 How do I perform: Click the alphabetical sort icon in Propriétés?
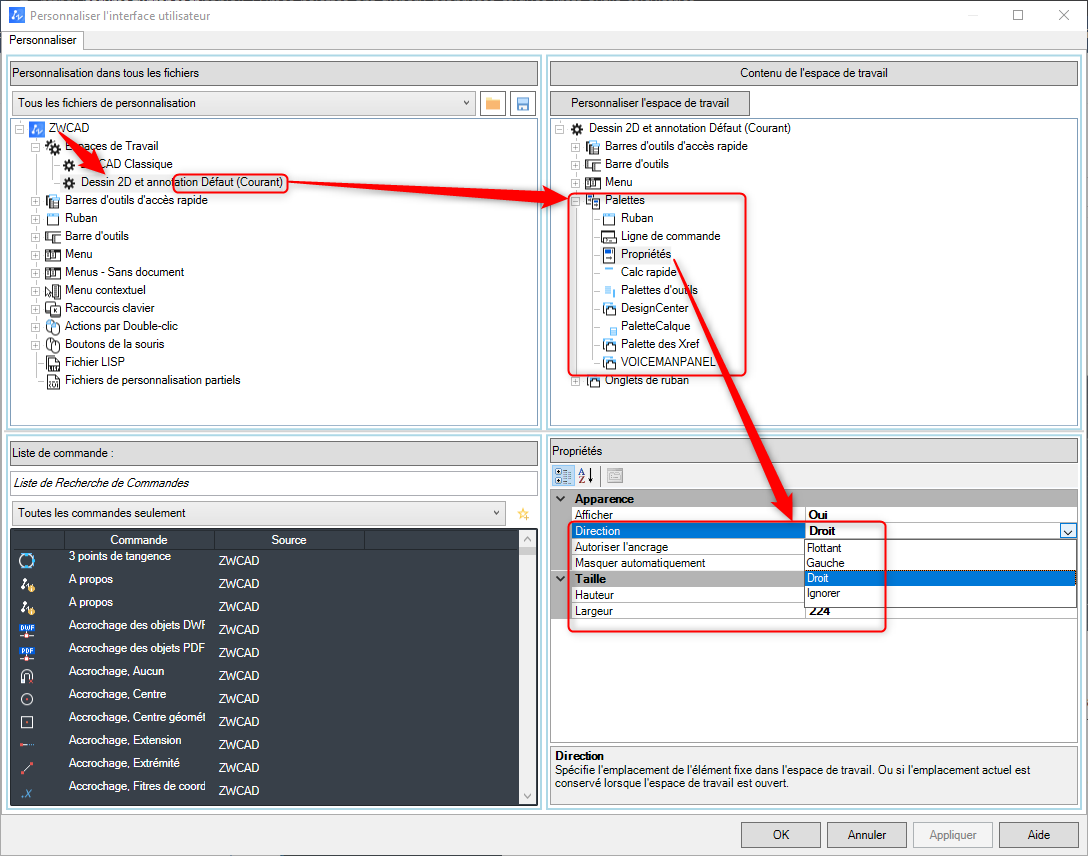tap(586, 475)
